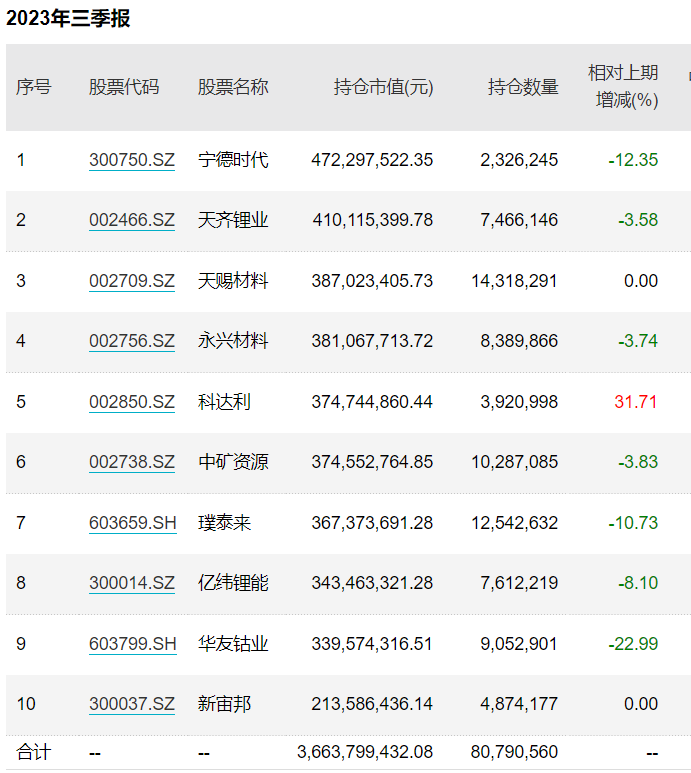Click holding quantity 14,318,291

pos(515,281)
